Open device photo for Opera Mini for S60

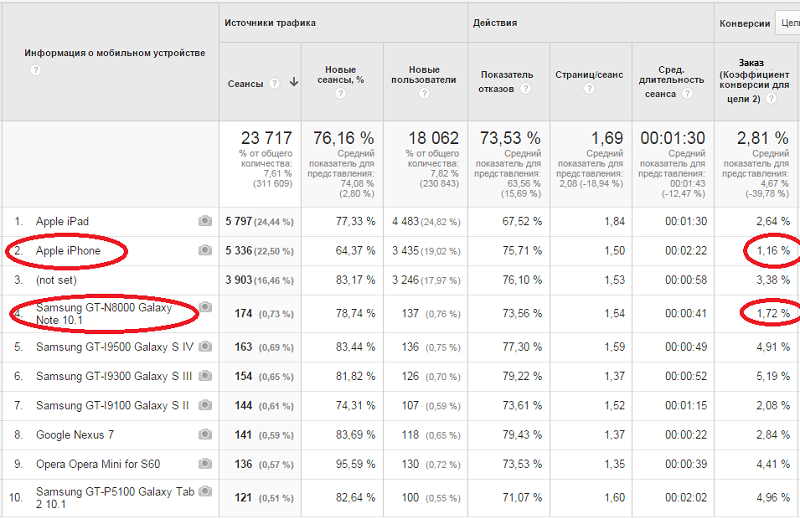tap(205, 463)
